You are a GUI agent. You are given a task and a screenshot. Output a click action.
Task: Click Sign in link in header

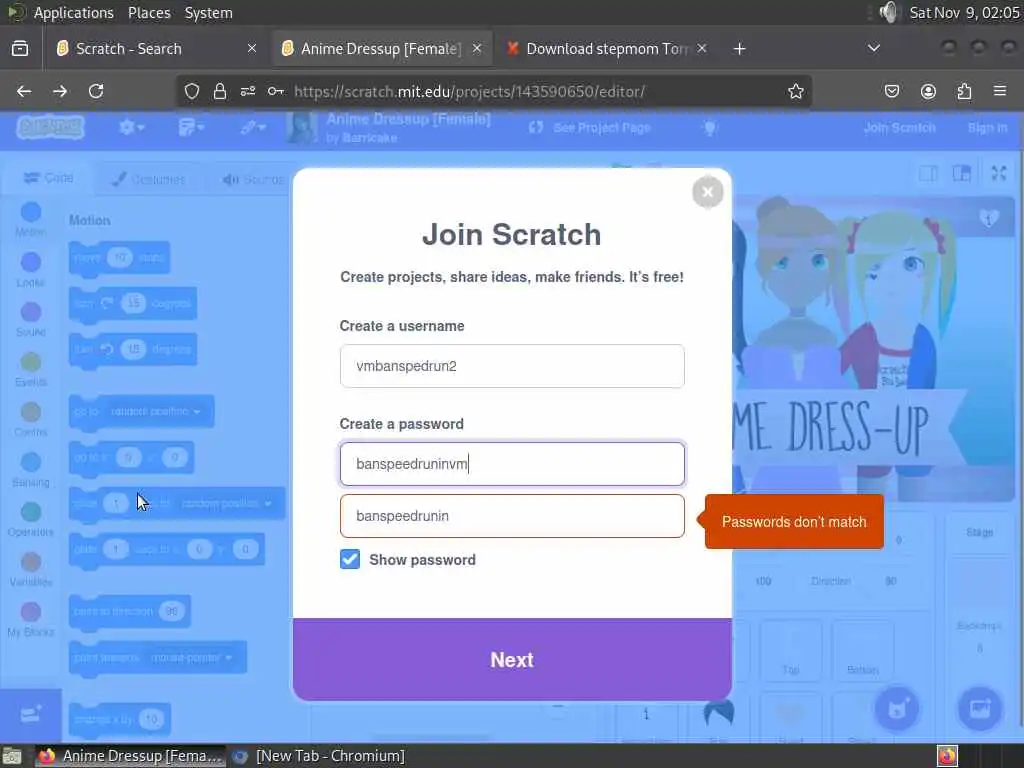(987, 127)
